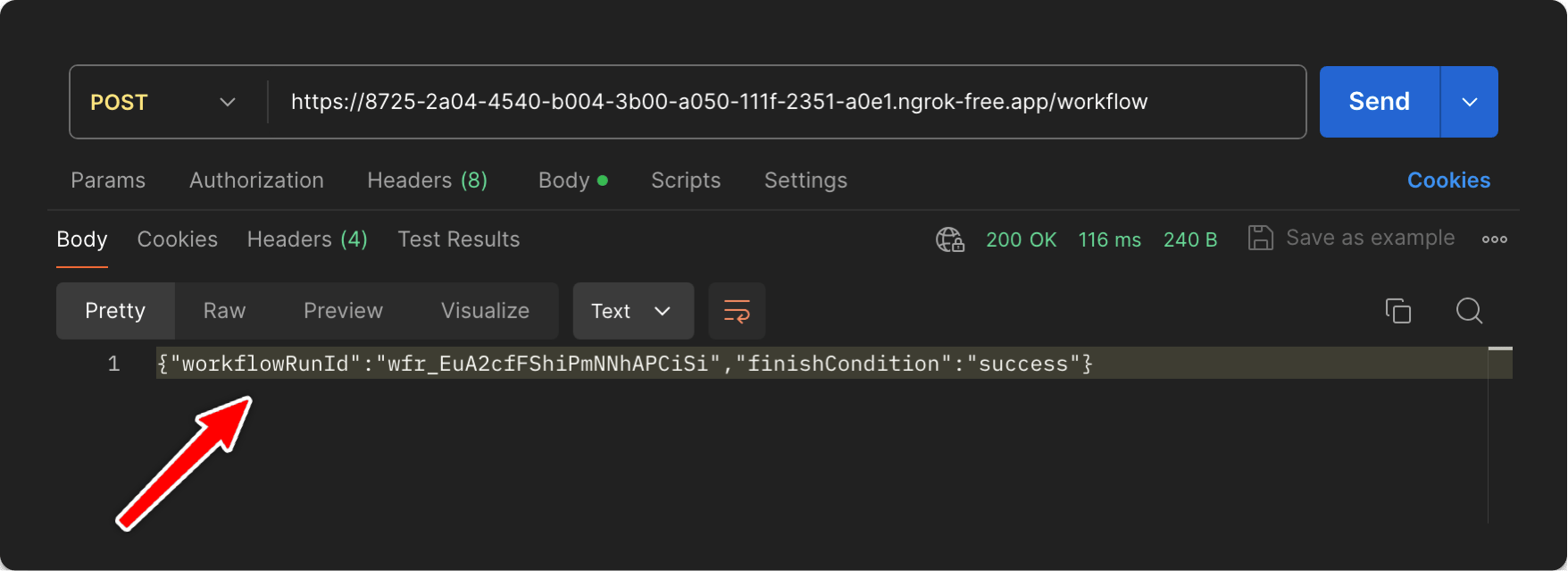Click the Send button

[x=1380, y=102]
